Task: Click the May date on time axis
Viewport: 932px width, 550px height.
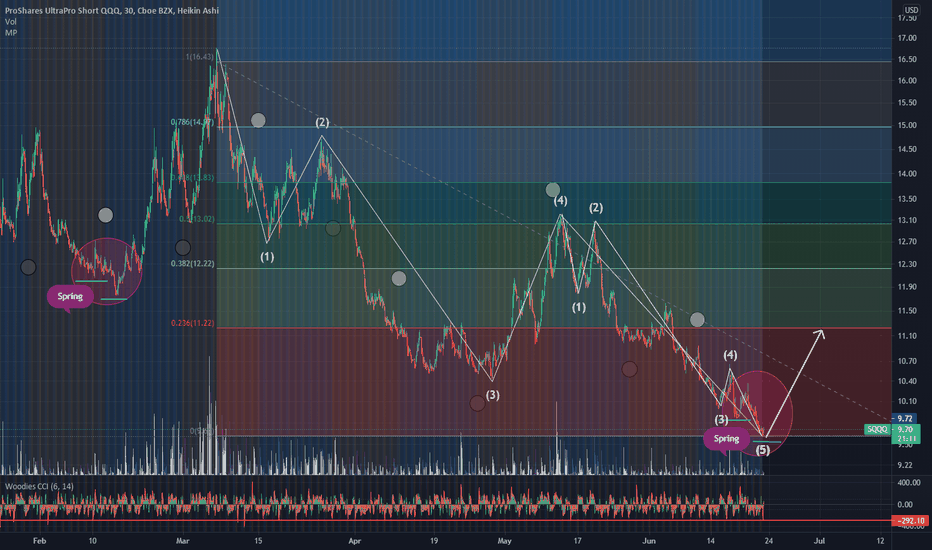Action: point(505,540)
